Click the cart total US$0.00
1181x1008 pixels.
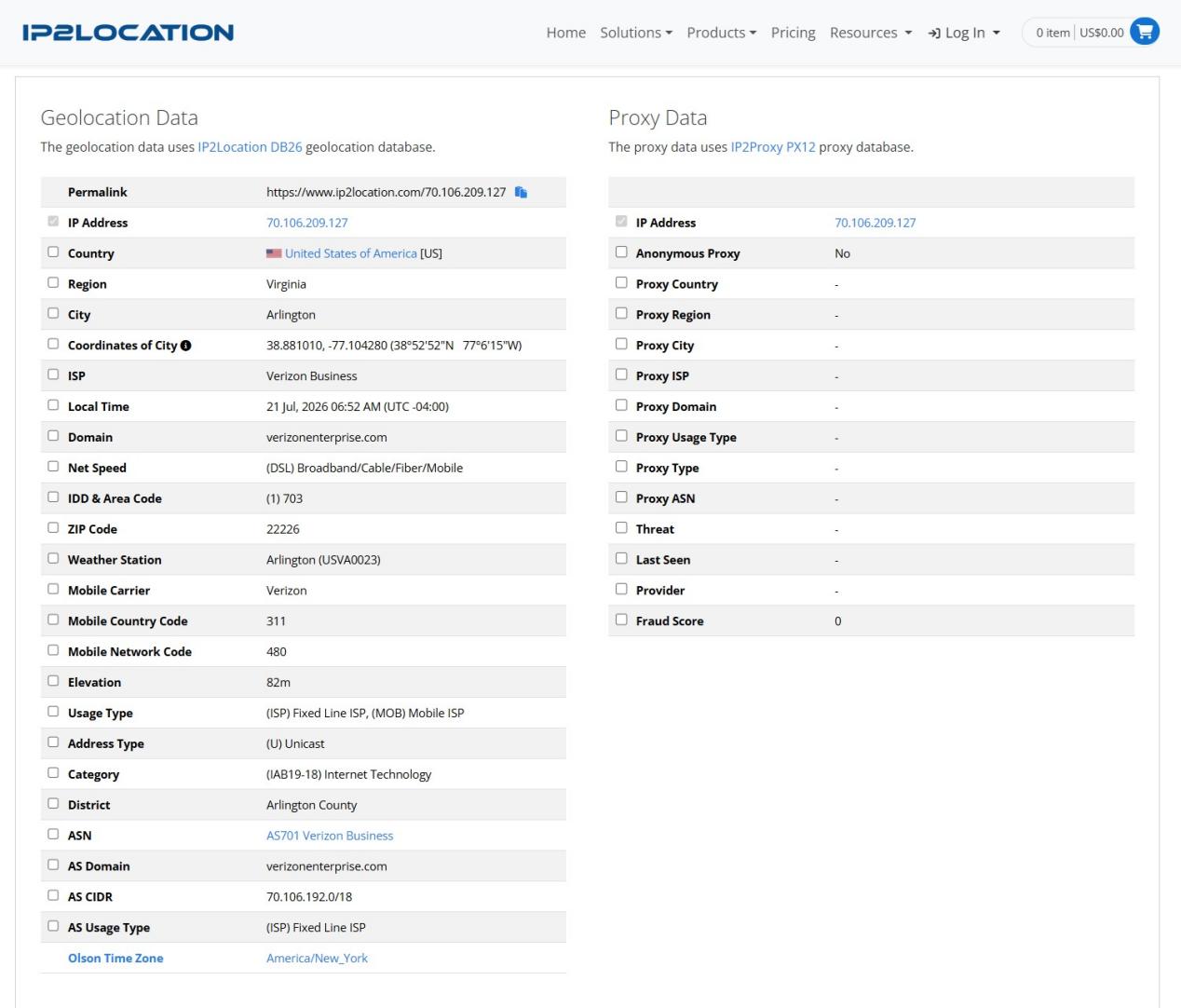click(x=1102, y=33)
